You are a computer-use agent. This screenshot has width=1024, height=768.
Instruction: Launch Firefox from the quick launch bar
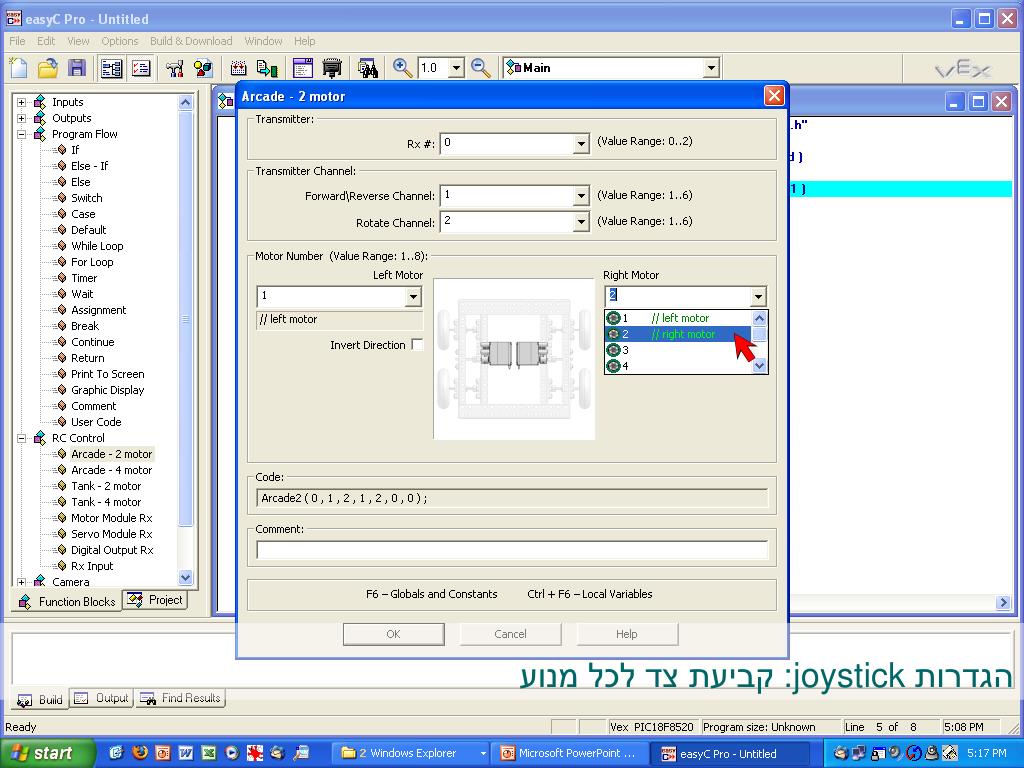point(139,753)
